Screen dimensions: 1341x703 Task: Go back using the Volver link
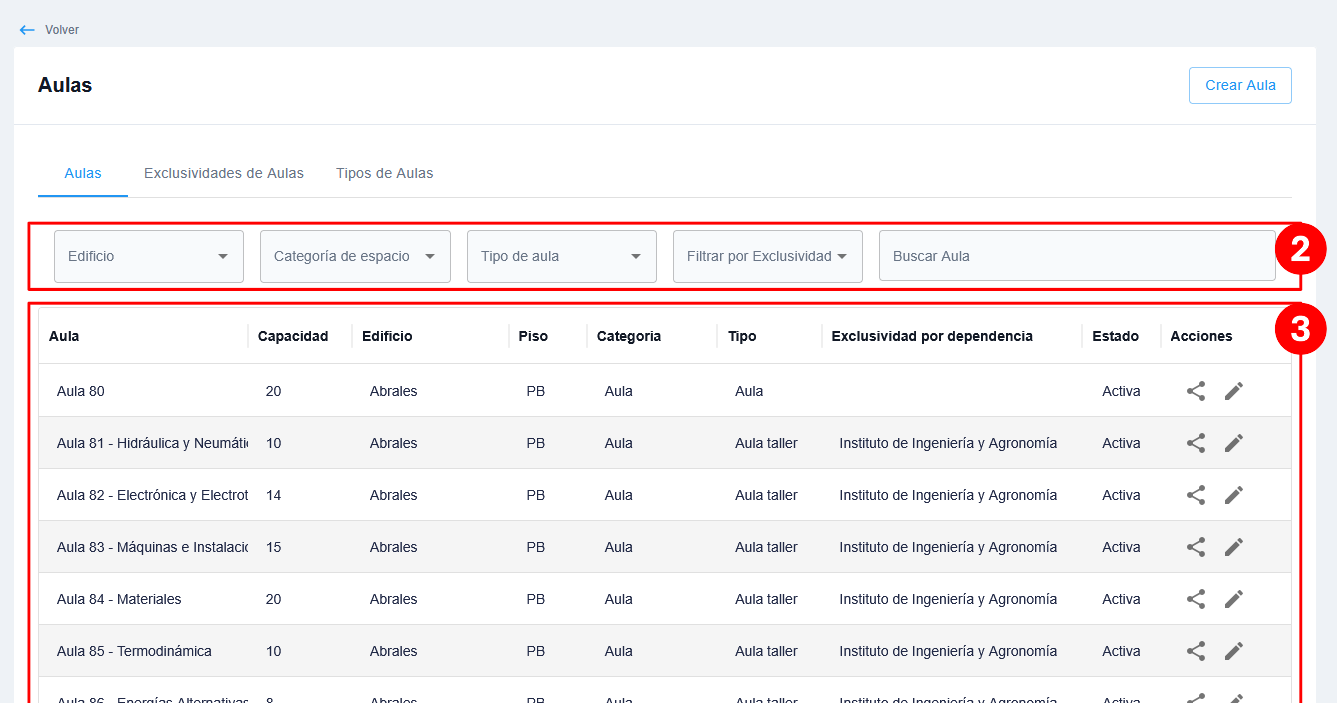pos(62,30)
